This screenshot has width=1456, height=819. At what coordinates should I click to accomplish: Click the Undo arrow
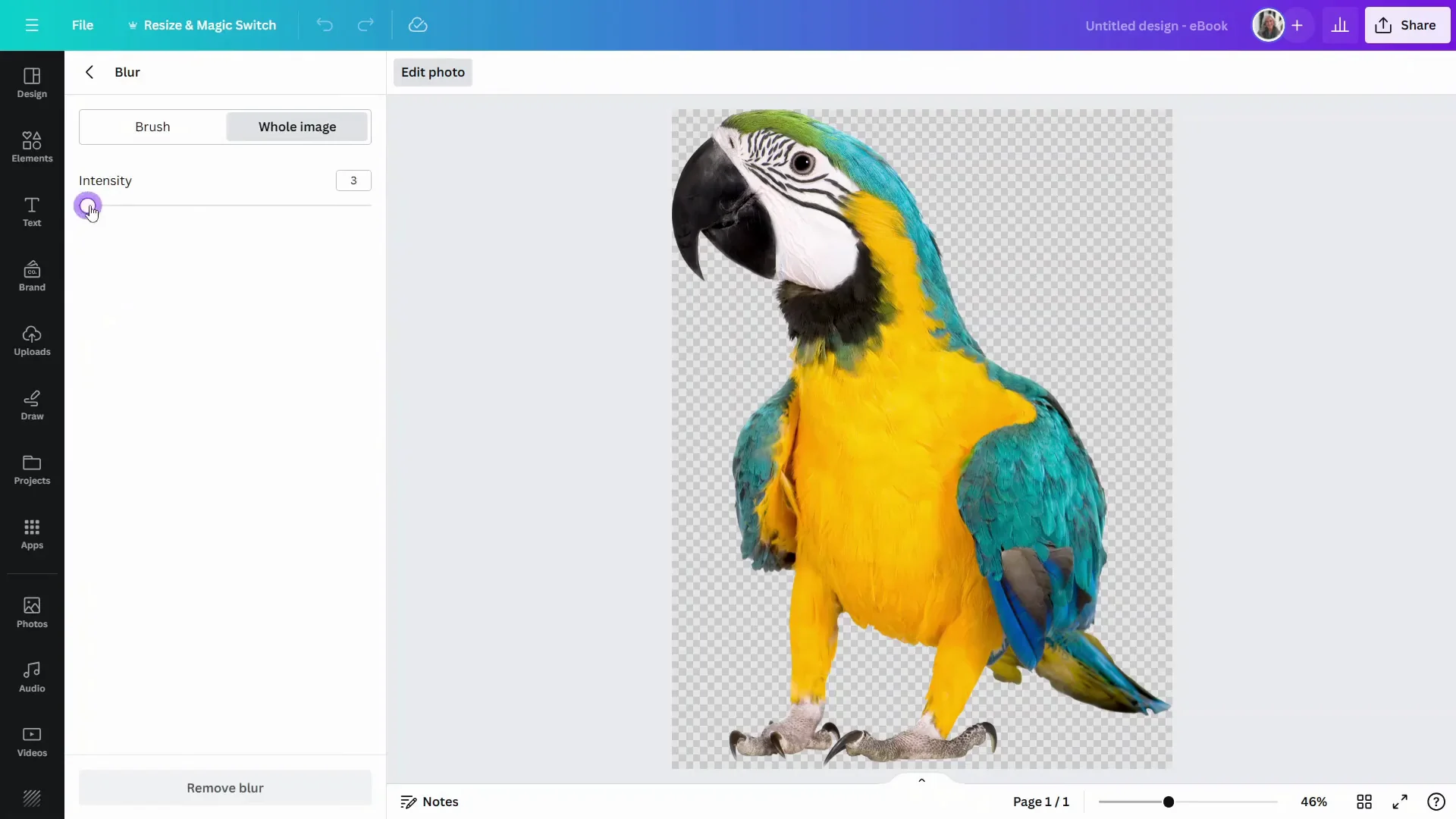coord(325,25)
